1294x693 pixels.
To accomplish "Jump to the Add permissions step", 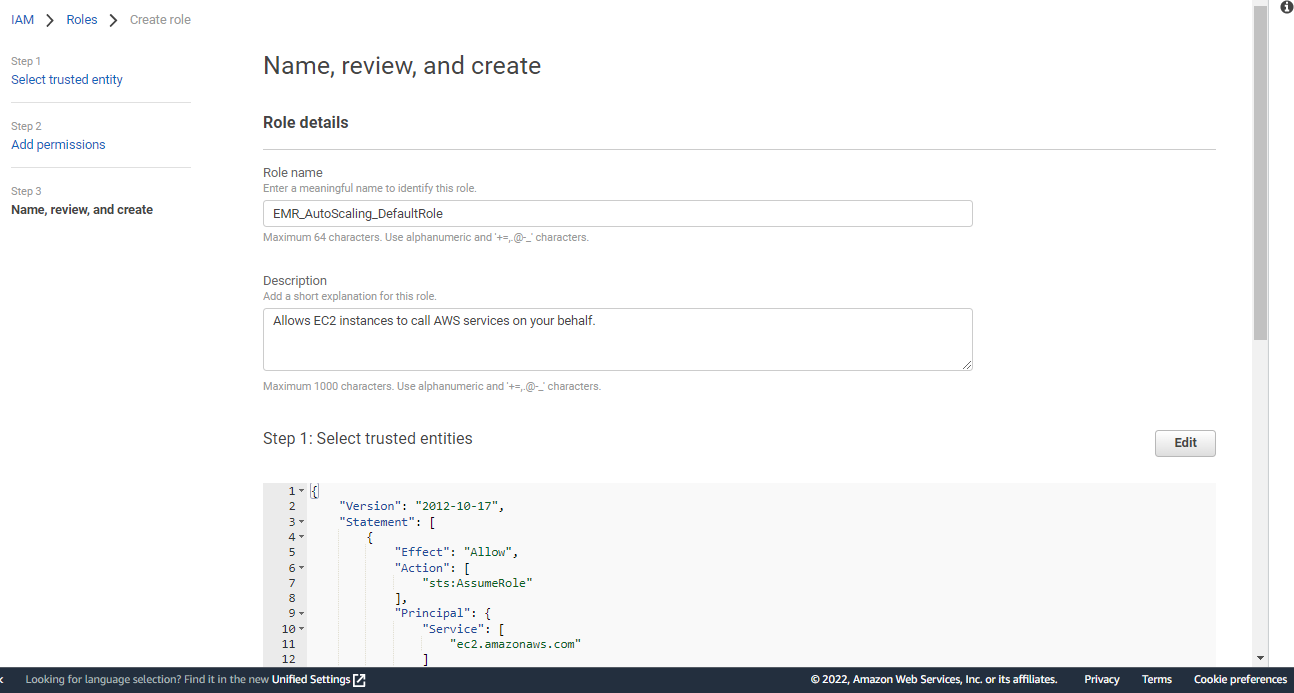I will point(58,144).
